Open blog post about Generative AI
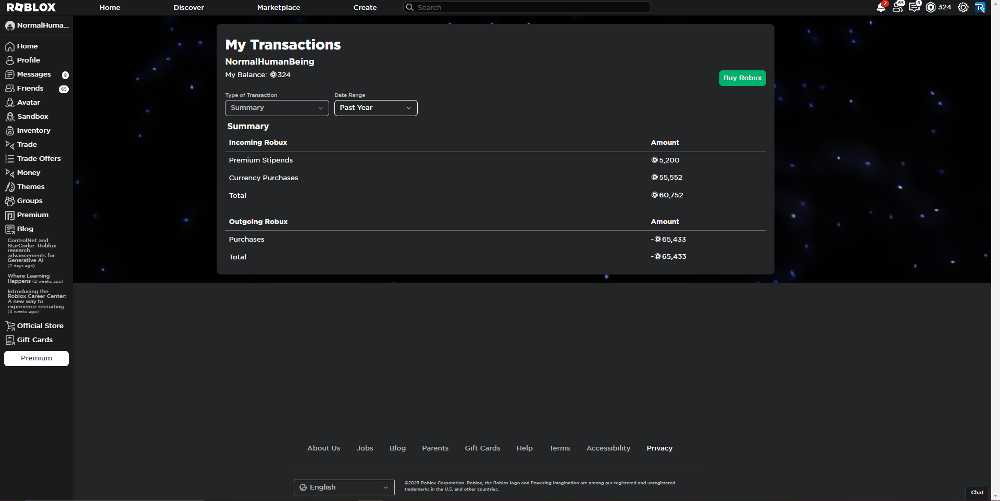Screen dimensions: 1000x501 pos(32,252)
